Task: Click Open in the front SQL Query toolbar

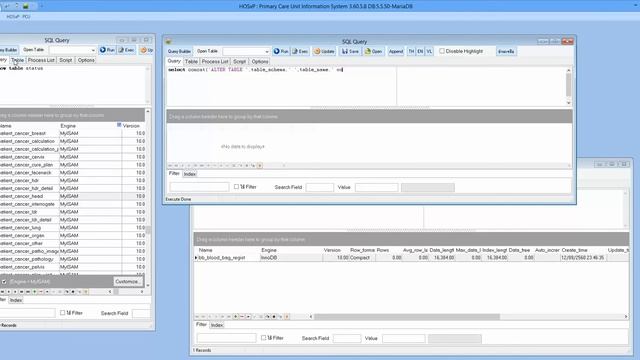Action: point(373,51)
